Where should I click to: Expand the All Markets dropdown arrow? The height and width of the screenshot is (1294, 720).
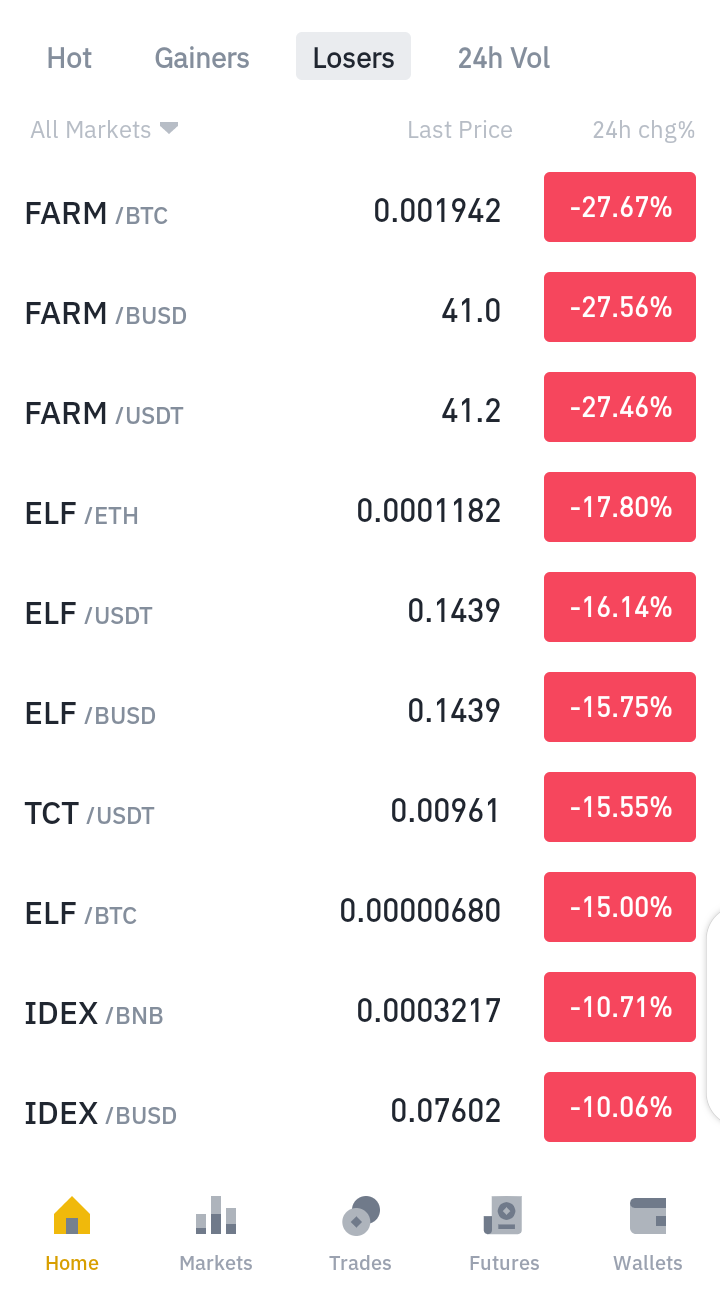[169, 129]
